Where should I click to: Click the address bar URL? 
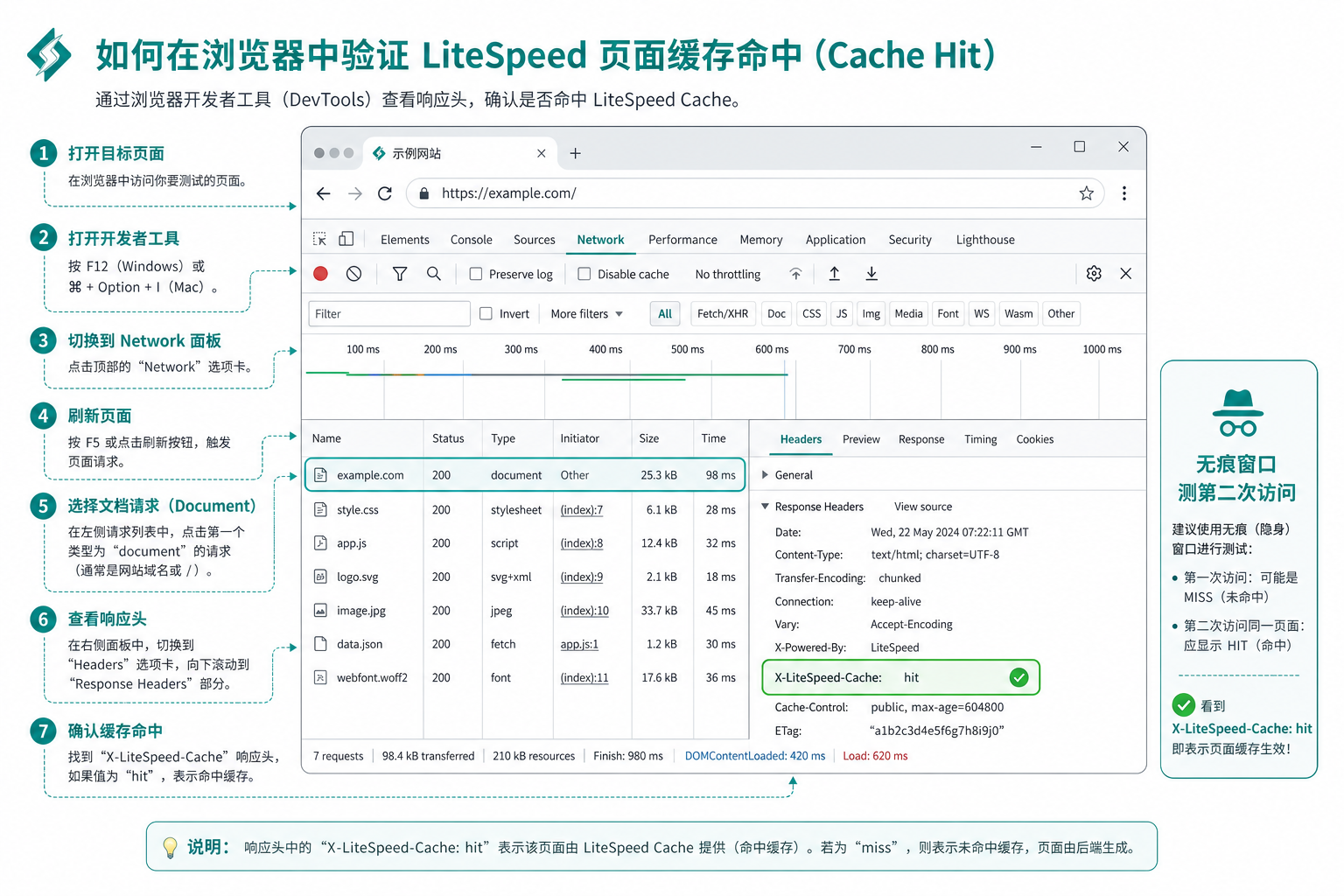point(509,193)
